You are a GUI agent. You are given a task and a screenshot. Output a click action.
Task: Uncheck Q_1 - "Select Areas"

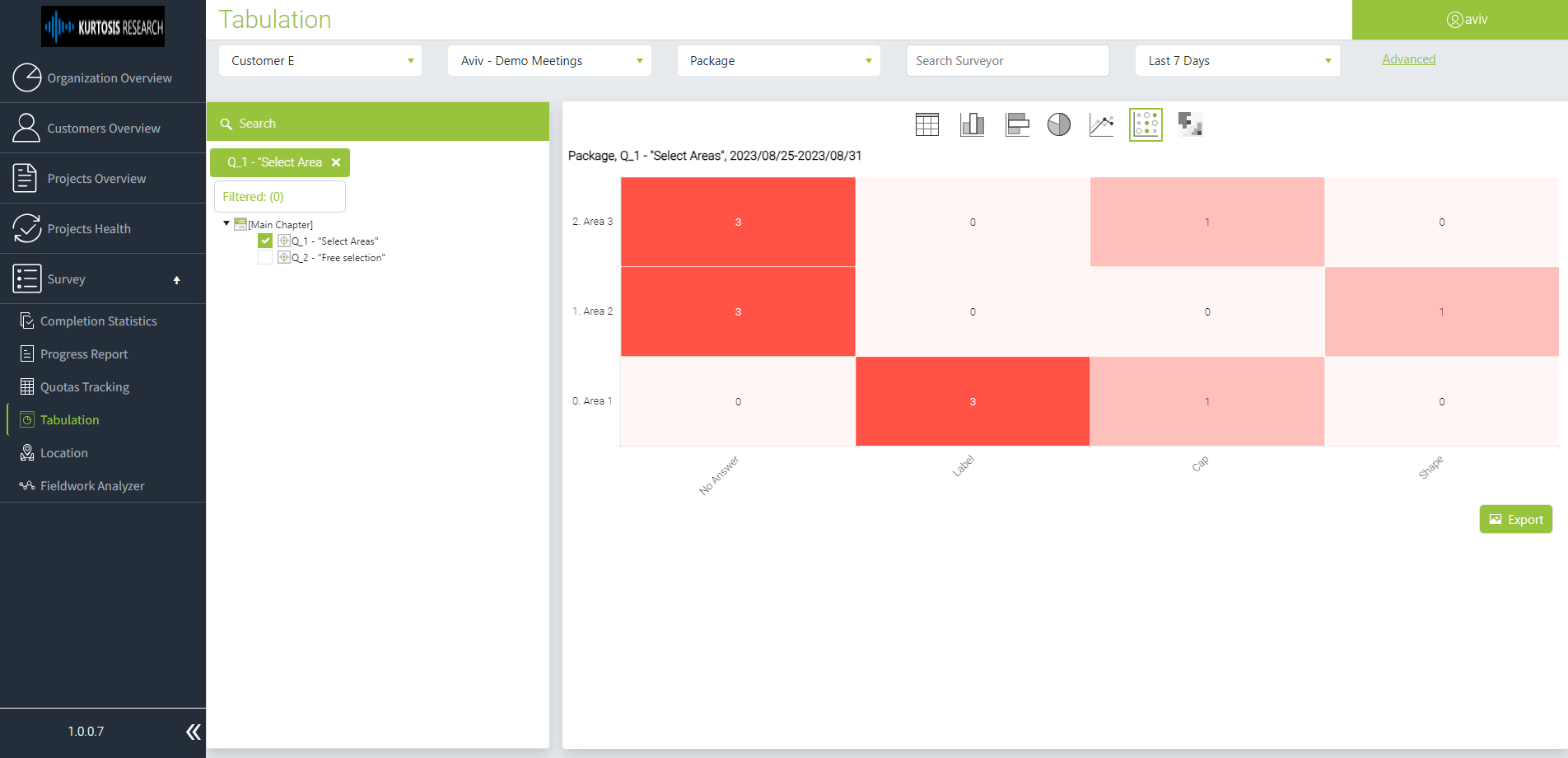[x=265, y=241]
